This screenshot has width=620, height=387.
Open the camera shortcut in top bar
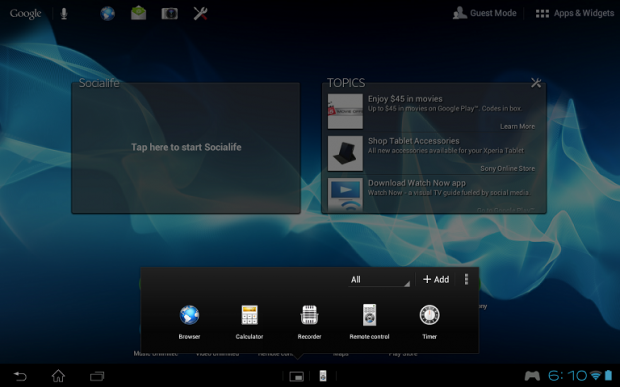[x=170, y=14]
